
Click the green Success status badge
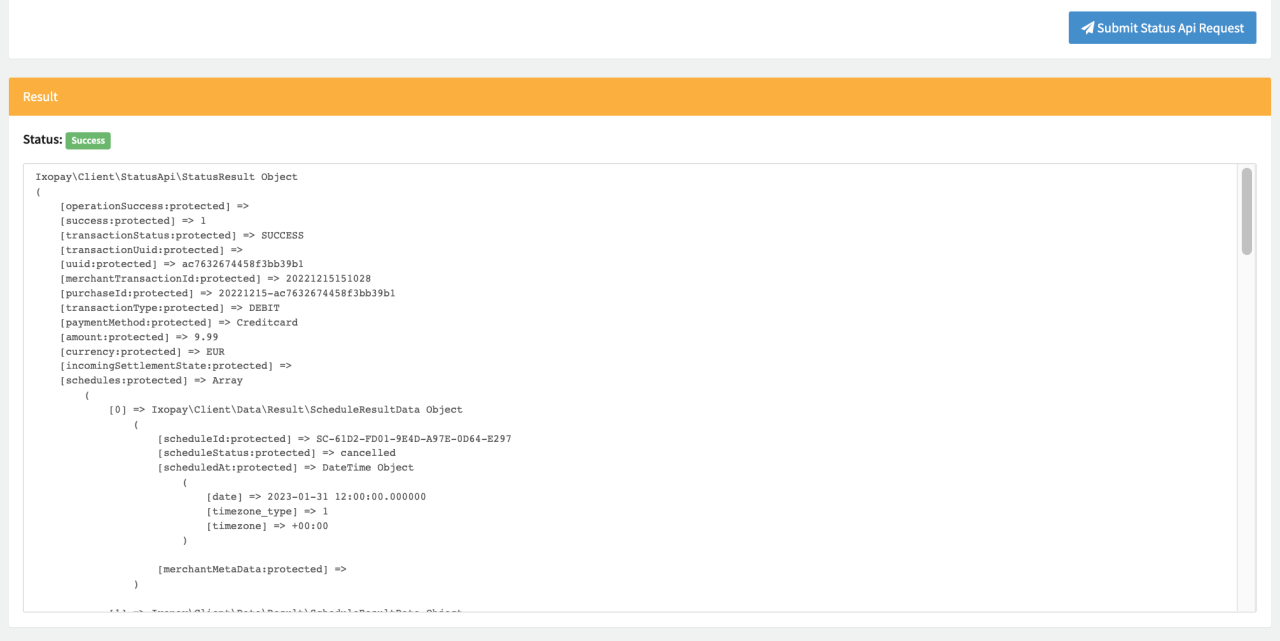tap(88, 141)
